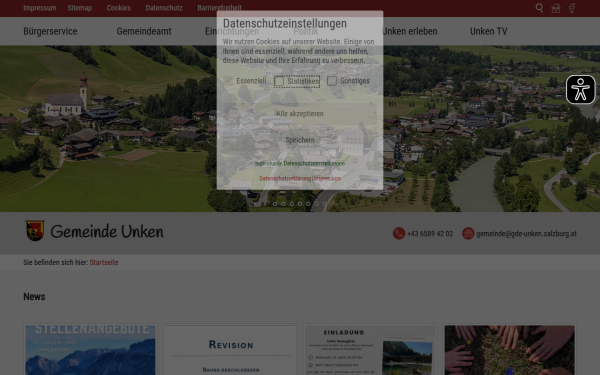Select the fourth slideshow pagination dot
600x375 pixels.
300,204
